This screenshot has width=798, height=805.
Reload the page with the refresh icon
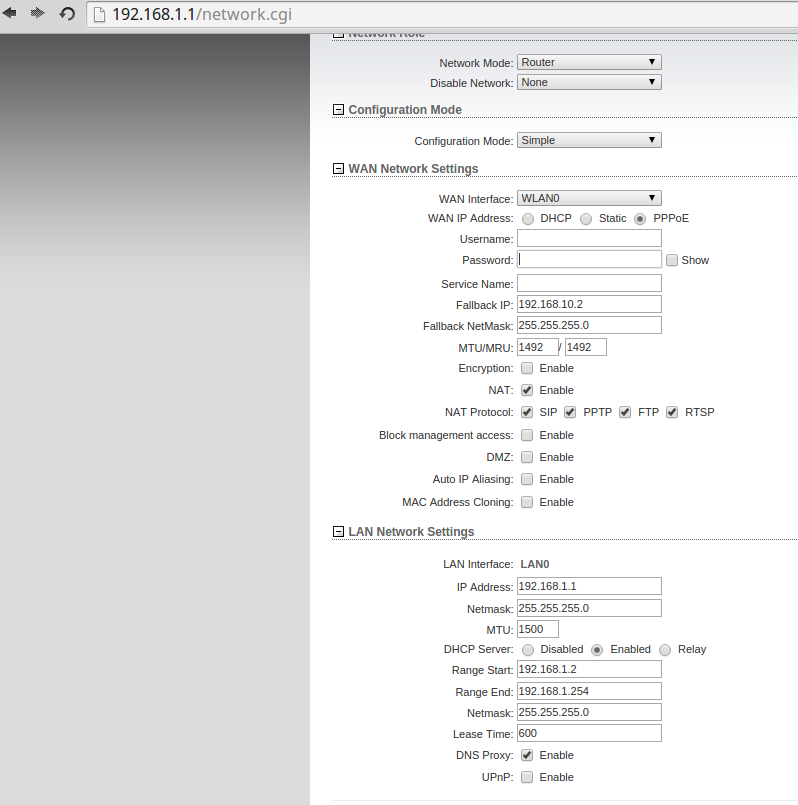(x=67, y=14)
